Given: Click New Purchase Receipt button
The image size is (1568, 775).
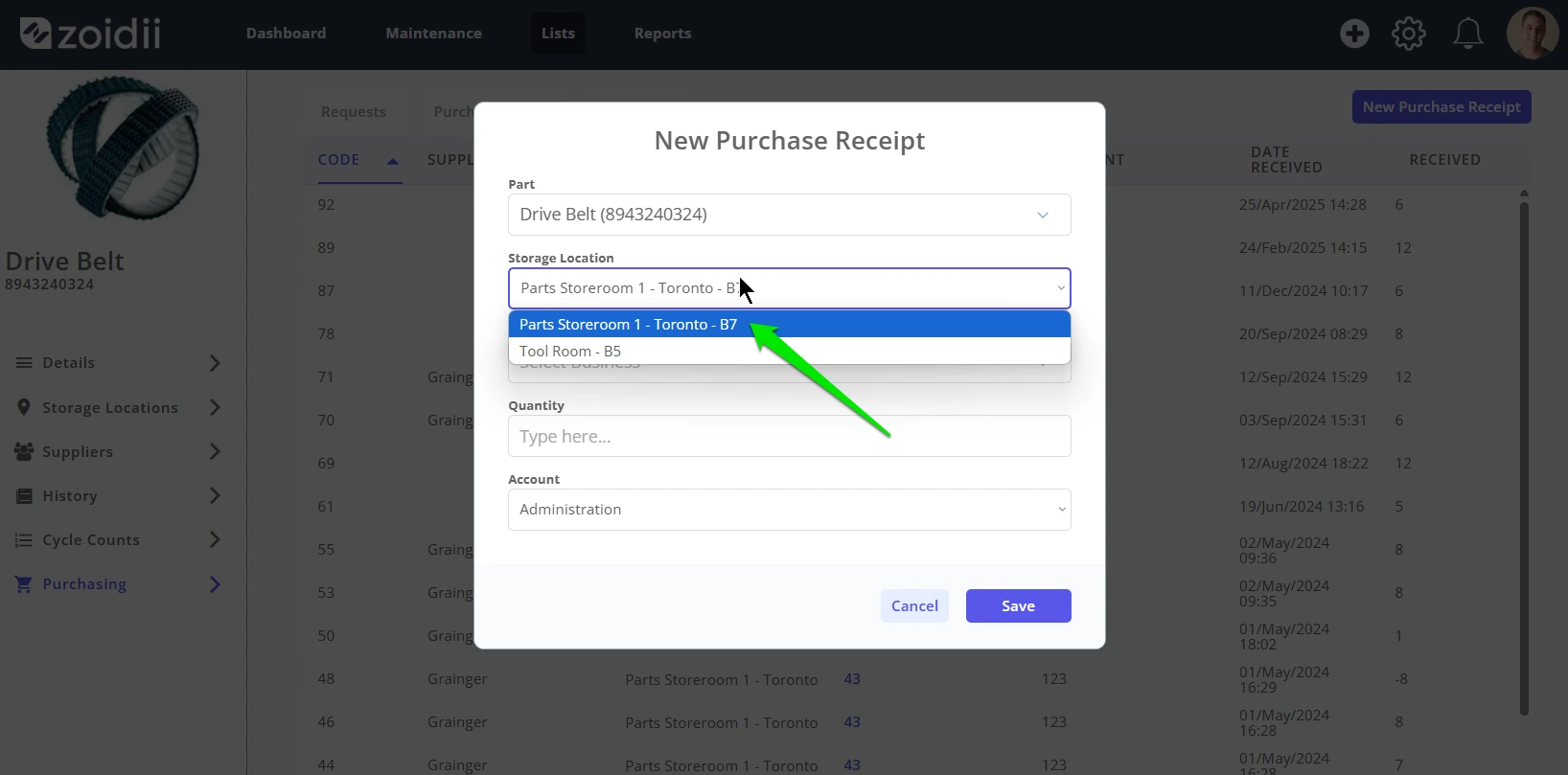Looking at the screenshot, I should (x=1441, y=107).
